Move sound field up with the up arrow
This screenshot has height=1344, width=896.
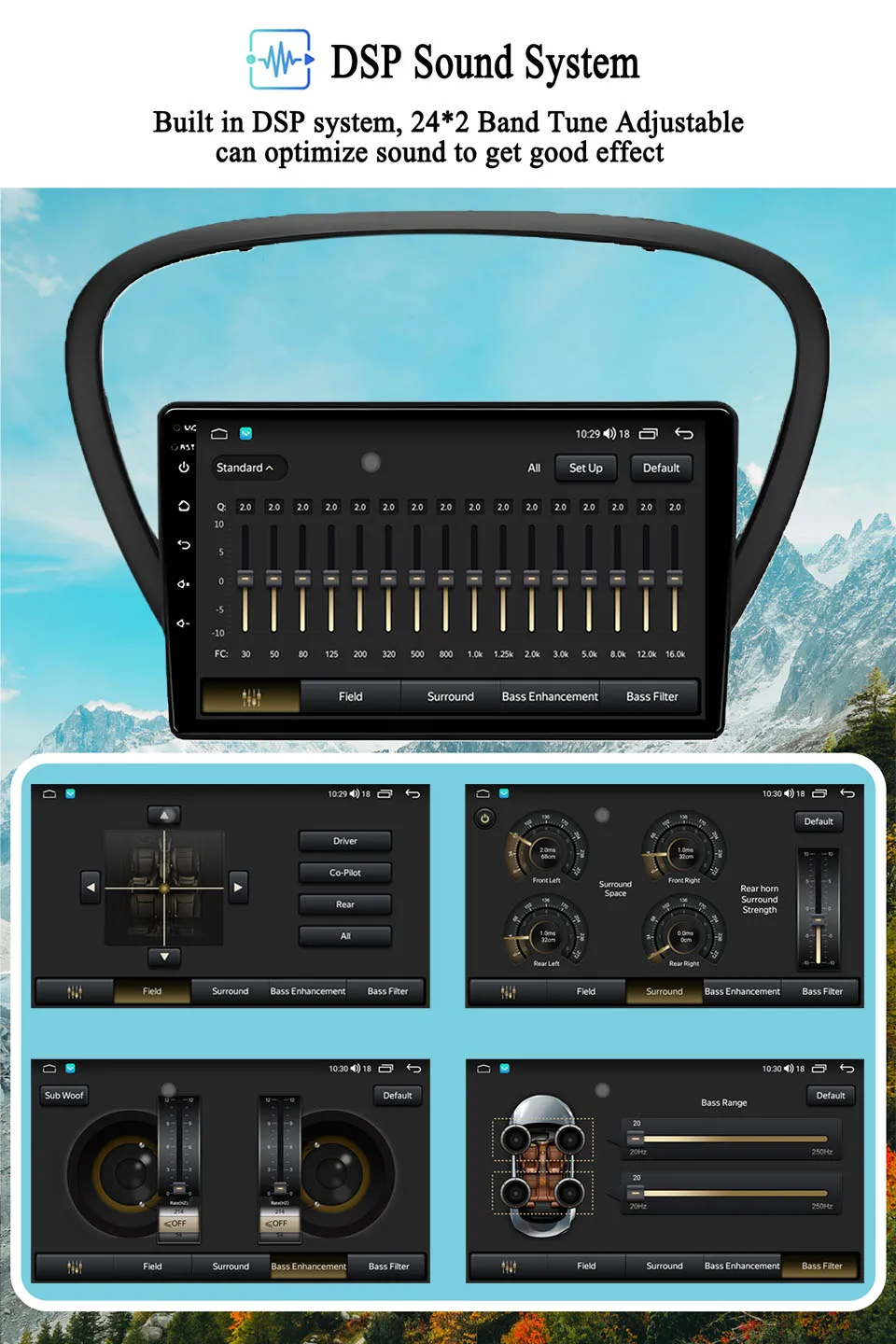[x=164, y=816]
